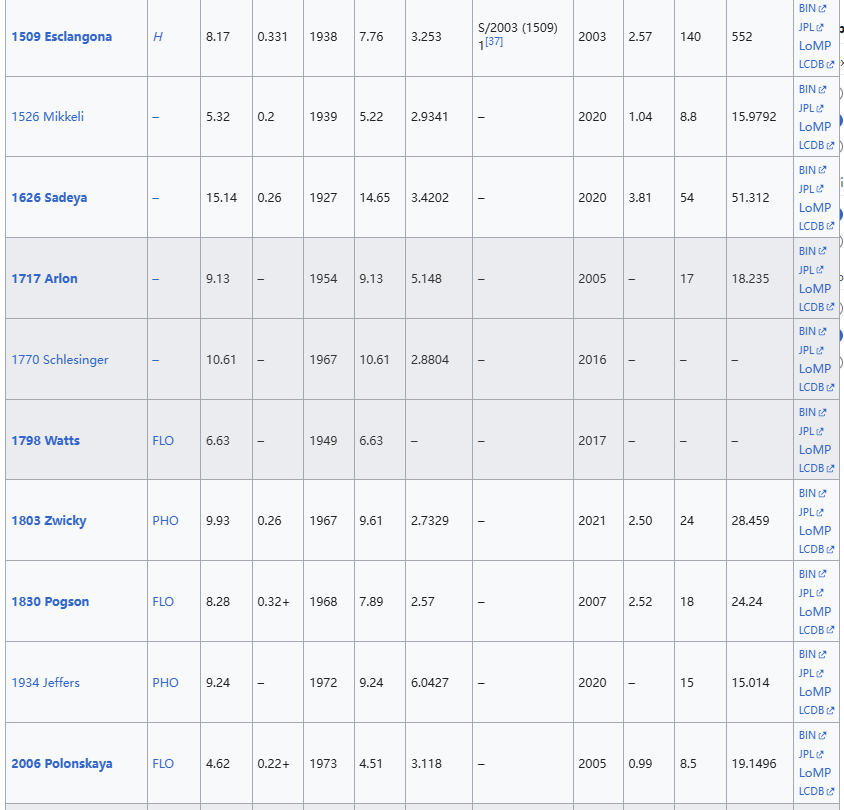The height and width of the screenshot is (810, 844).
Task: Click FLO family link in 1798 Watts row
Action: (x=163, y=441)
